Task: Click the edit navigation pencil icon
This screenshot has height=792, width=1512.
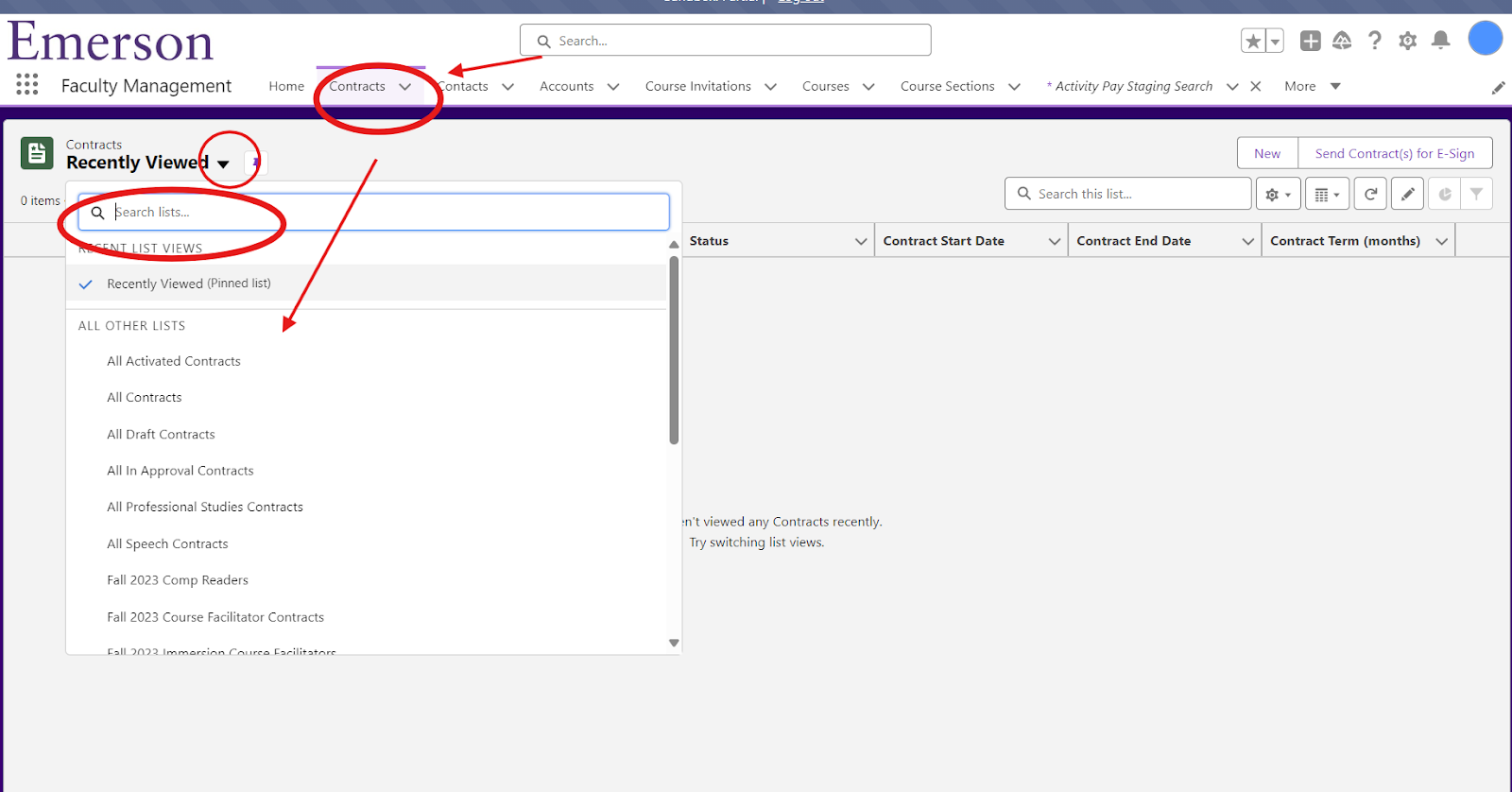Action: (1498, 88)
